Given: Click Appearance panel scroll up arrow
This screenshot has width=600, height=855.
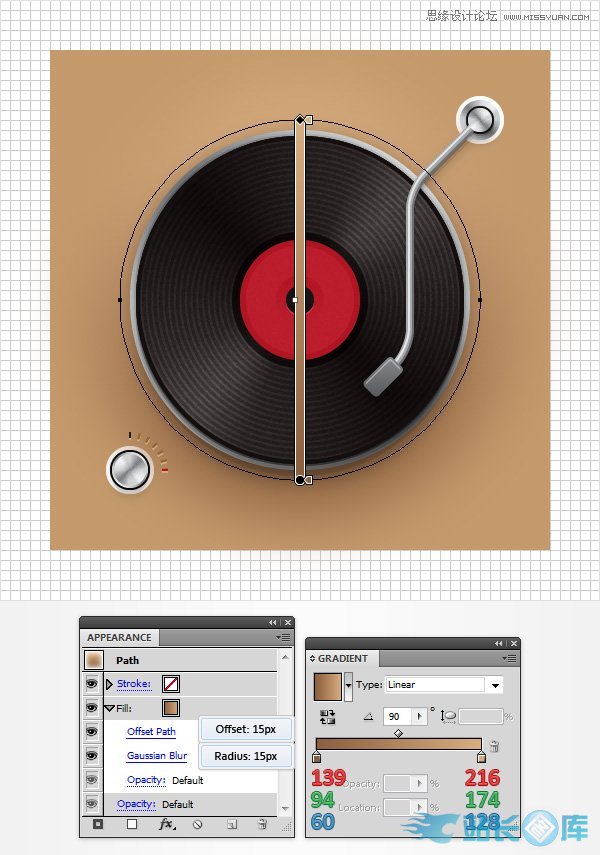Looking at the screenshot, I should [286, 658].
